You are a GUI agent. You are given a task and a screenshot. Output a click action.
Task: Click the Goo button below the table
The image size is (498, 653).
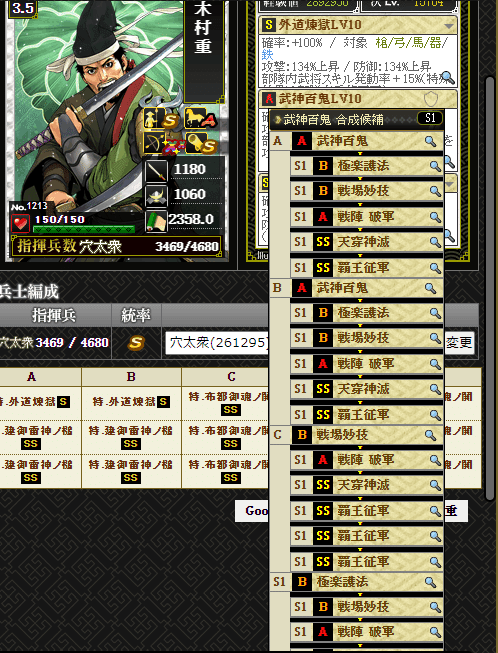pyautogui.click(x=252, y=511)
